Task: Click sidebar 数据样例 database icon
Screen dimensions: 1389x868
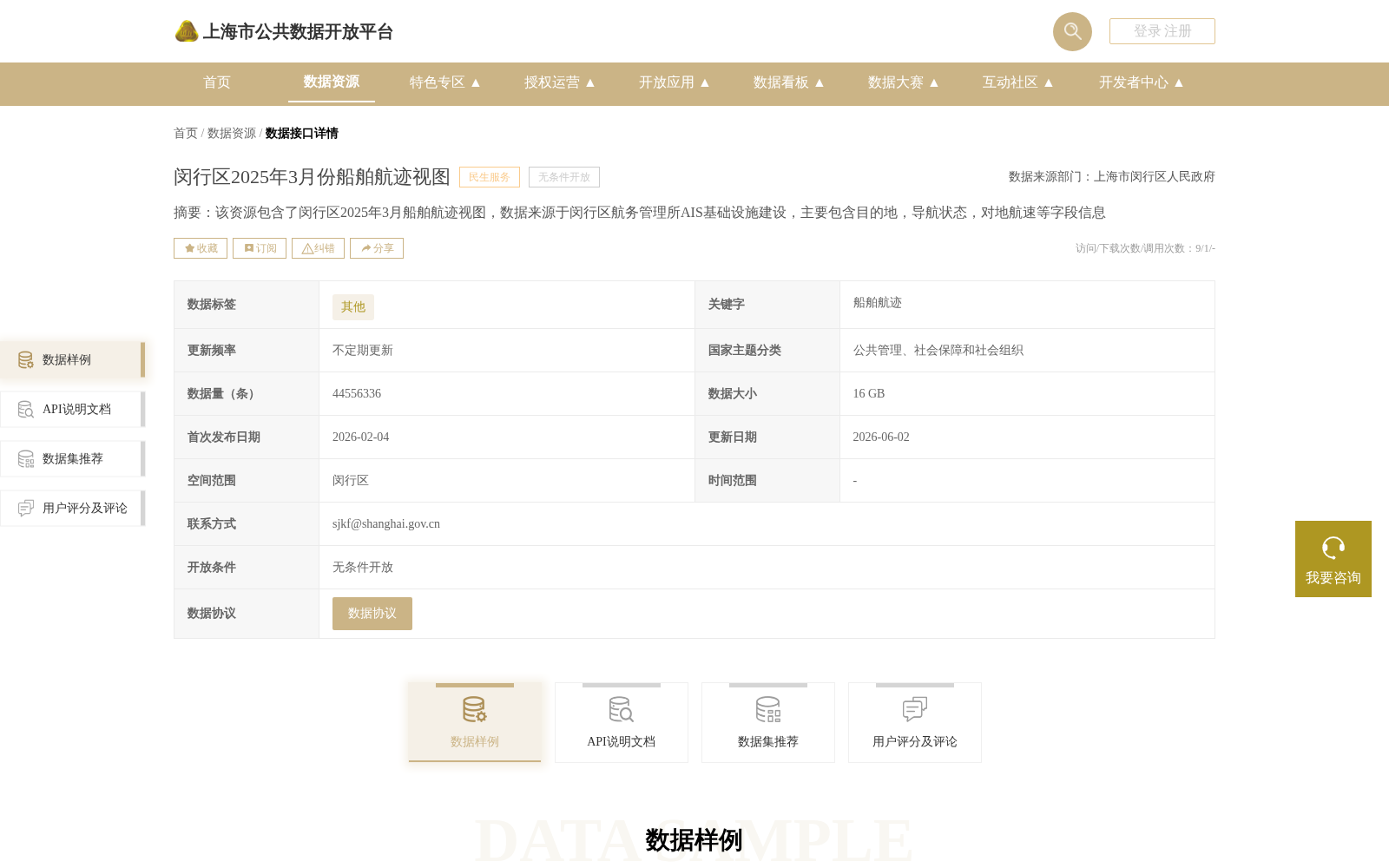Action: point(26,360)
